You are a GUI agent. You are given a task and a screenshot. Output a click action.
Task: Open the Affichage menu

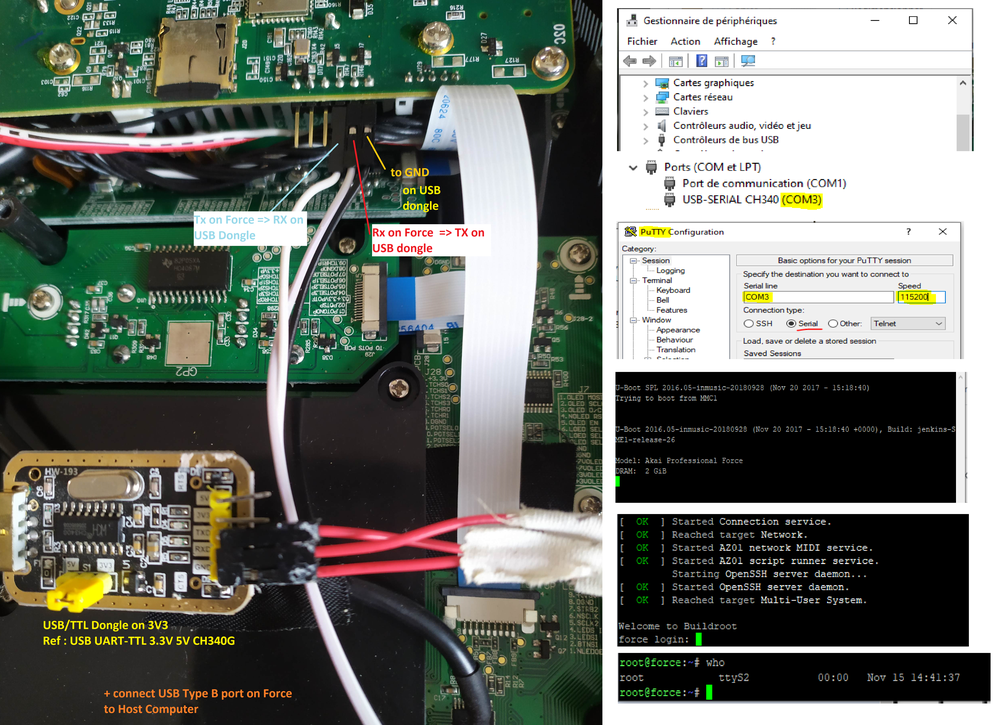tap(735, 41)
